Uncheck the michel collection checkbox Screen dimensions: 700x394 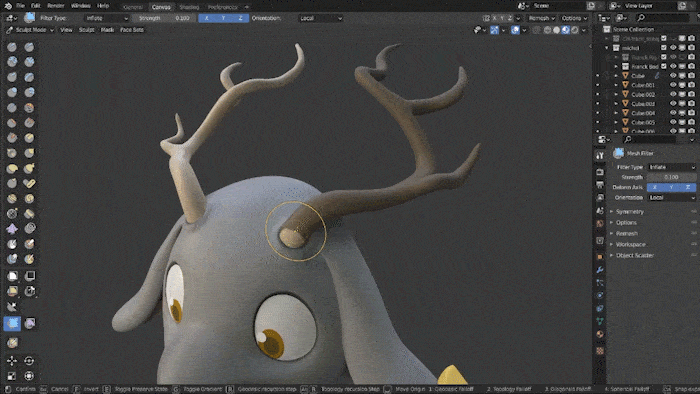point(664,48)
